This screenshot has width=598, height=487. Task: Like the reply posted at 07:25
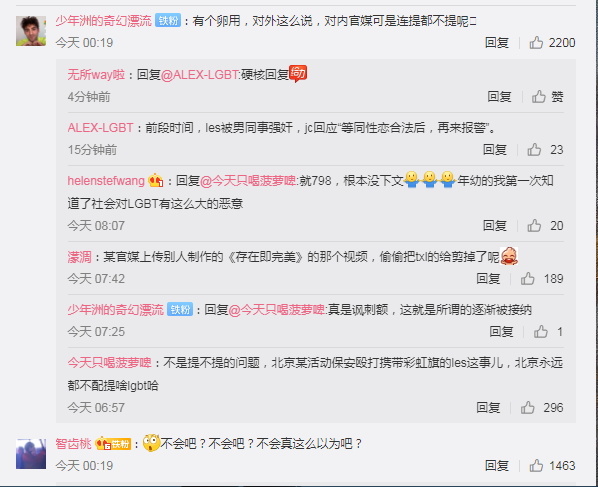[540, 331]
